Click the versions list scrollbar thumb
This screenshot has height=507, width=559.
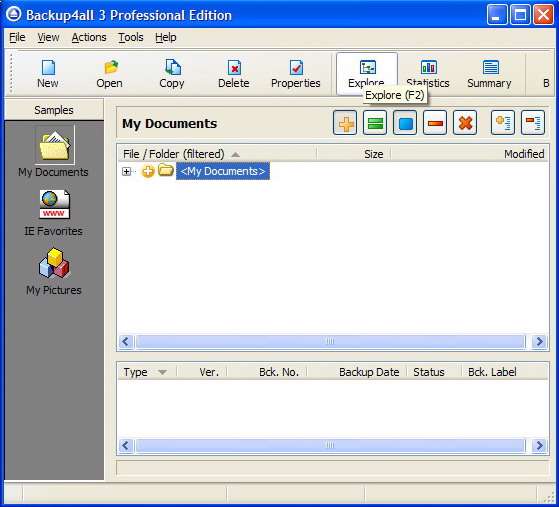pyautogui.click(x=330, y=446)
